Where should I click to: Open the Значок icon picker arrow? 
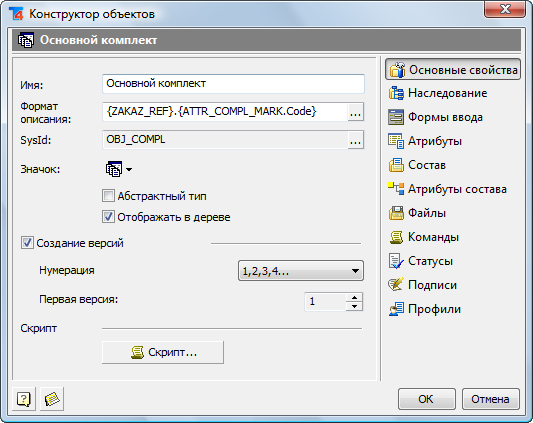[129, 169]
